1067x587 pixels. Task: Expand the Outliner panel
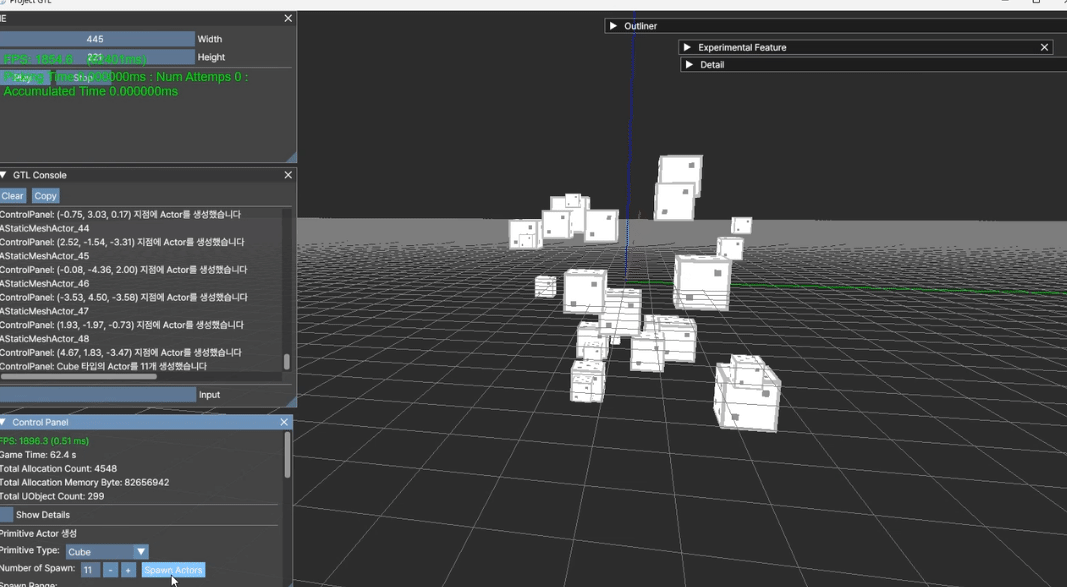pos(613,26)
